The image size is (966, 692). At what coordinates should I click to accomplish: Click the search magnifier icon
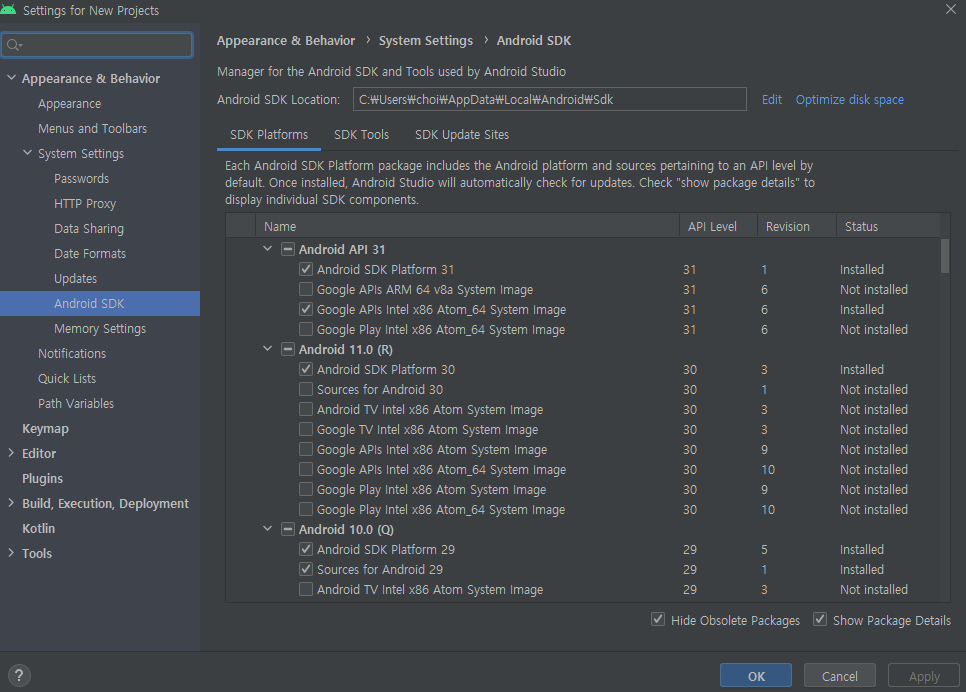(x=14, y=45)
